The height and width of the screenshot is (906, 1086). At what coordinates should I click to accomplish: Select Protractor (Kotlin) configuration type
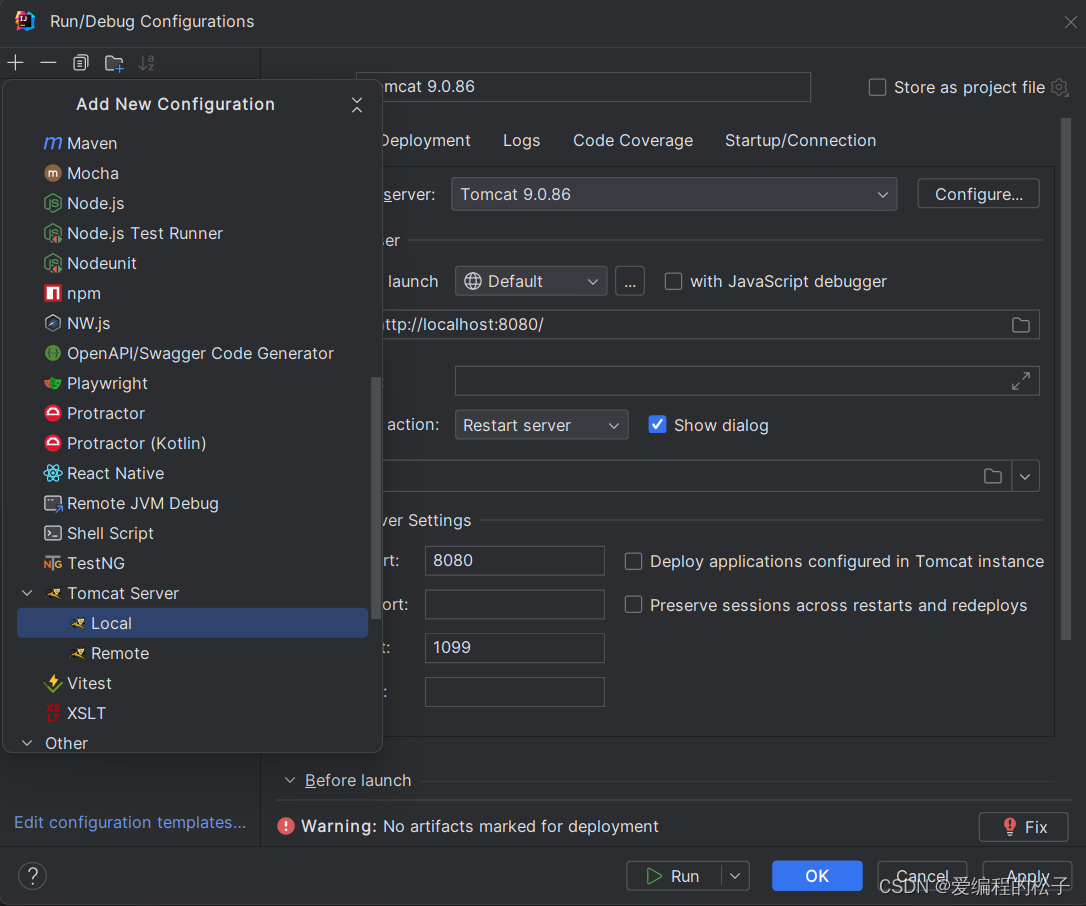tap(193, 443)
